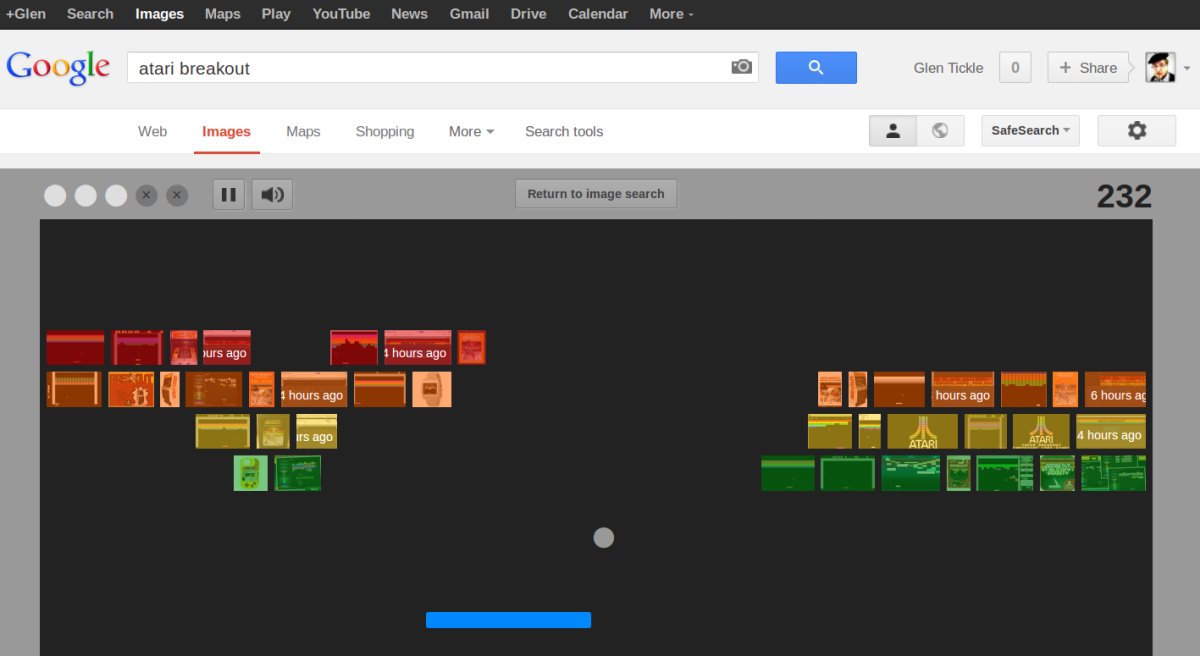Image resolution: width=1200 pixels, height=656 pixels.
Task: Open YouTube from the top bar
Action: 341,14
